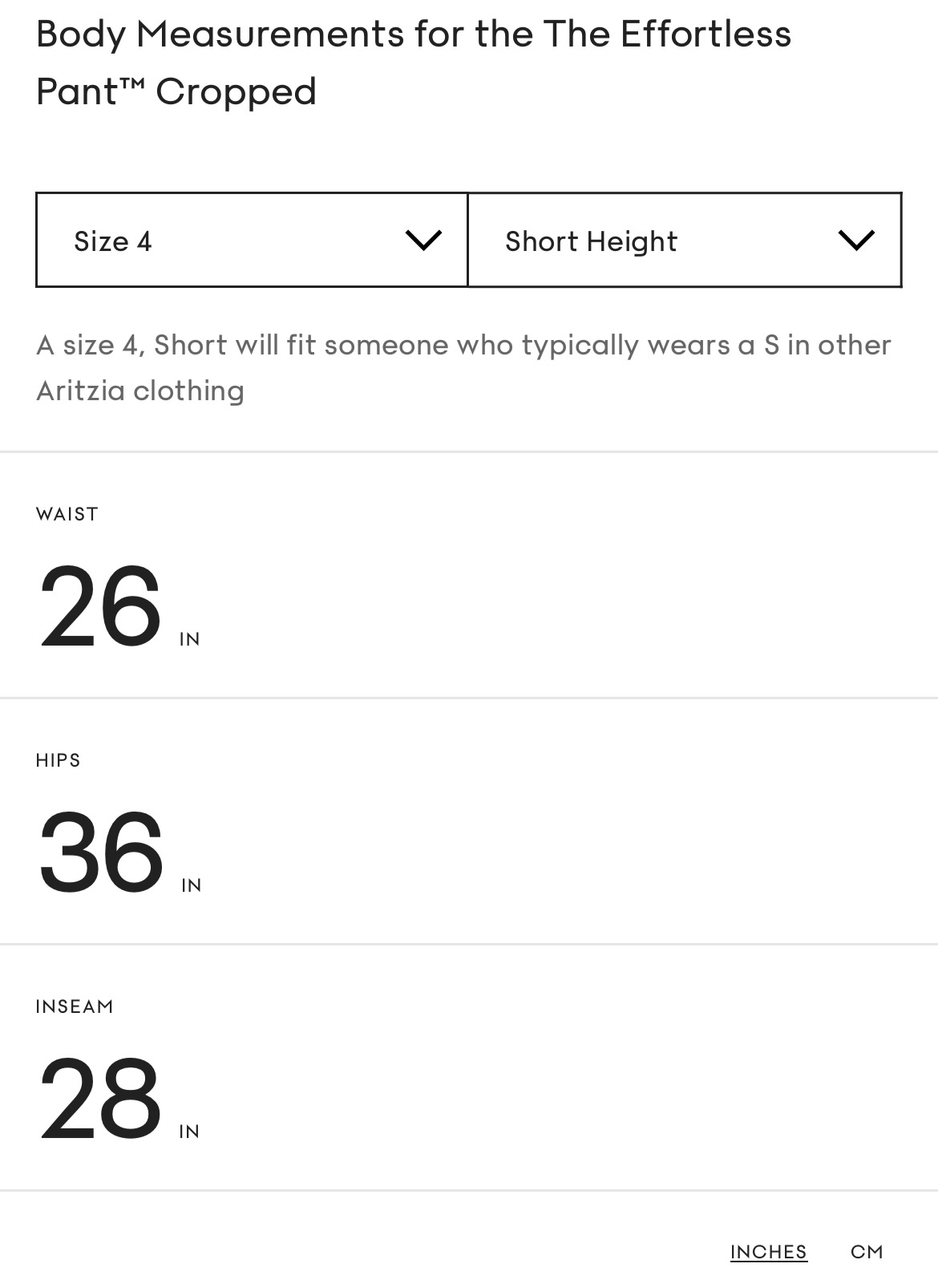Click the waist value 26
Viewport: 938px width, 1288px height.
click(100, 606)
